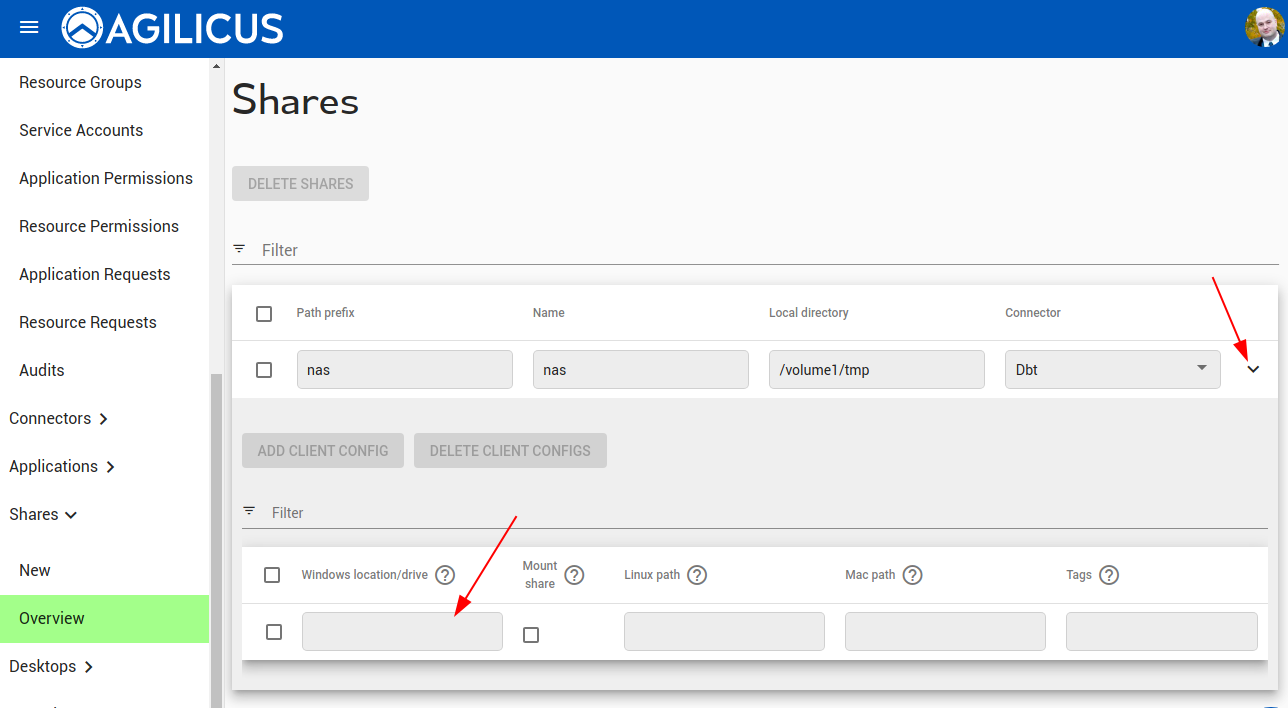Collapse the nas row expander chevron

point(1253,369)
